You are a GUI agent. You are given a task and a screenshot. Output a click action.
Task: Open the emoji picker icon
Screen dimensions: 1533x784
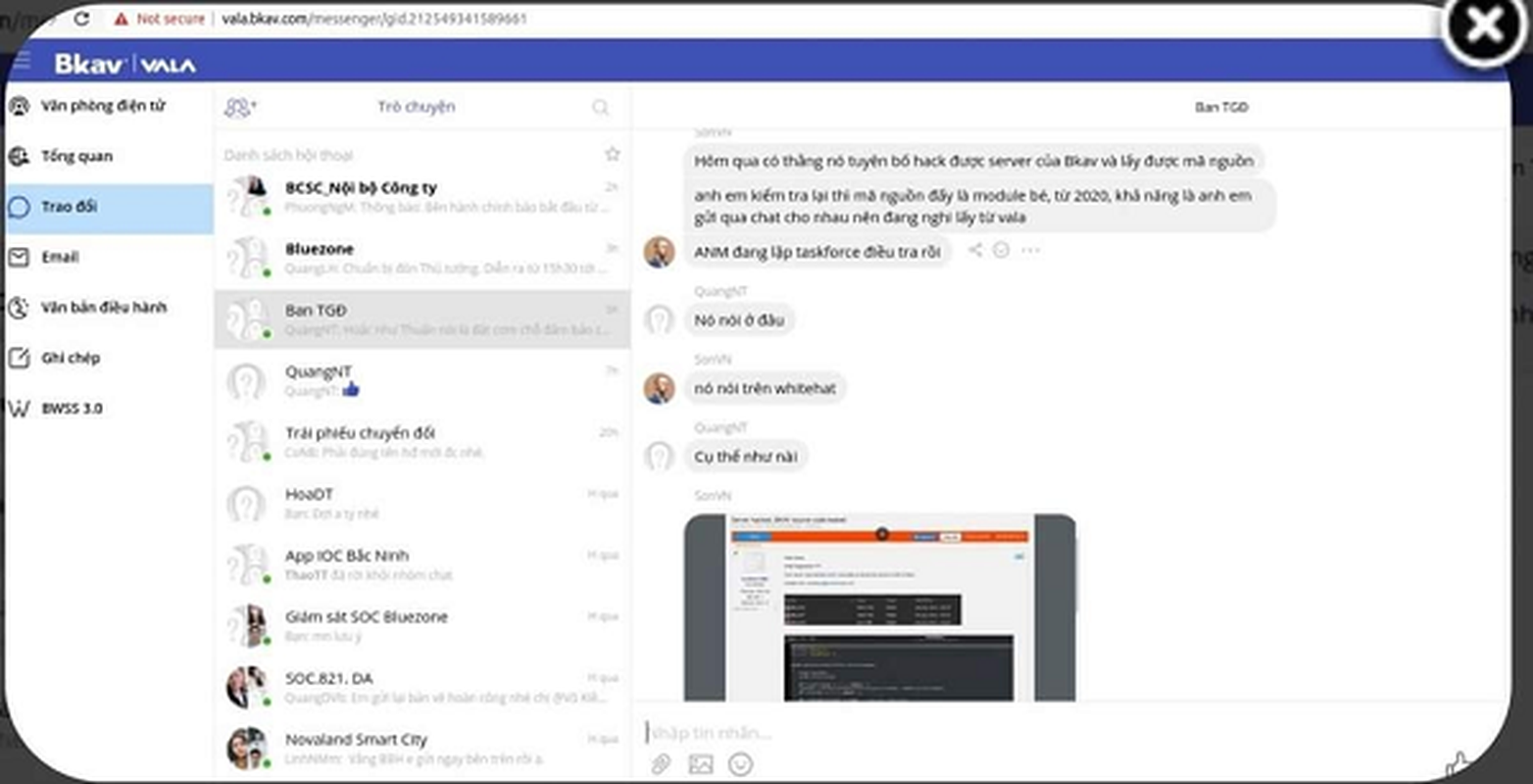pos(741,763)
